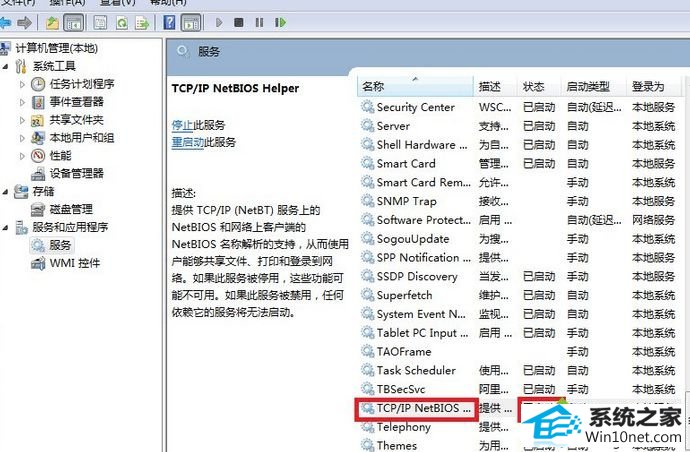Open 任务计划程序 in the tree
Viewport: 690px width, 452px height.
[82, 84]
